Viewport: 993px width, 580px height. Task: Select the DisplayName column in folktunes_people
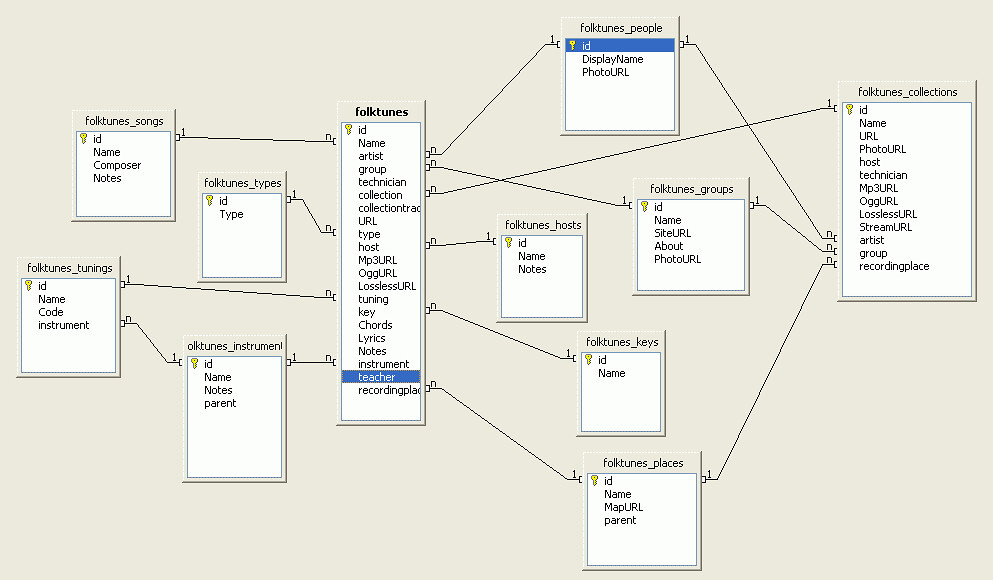coord(612,59)
